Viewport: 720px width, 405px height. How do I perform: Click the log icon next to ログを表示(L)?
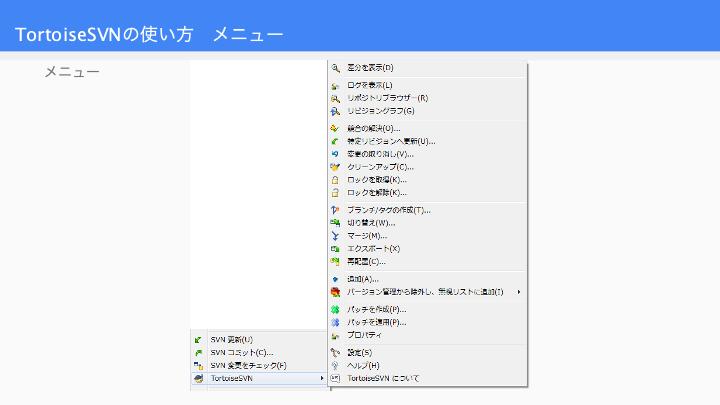point(335,86)
